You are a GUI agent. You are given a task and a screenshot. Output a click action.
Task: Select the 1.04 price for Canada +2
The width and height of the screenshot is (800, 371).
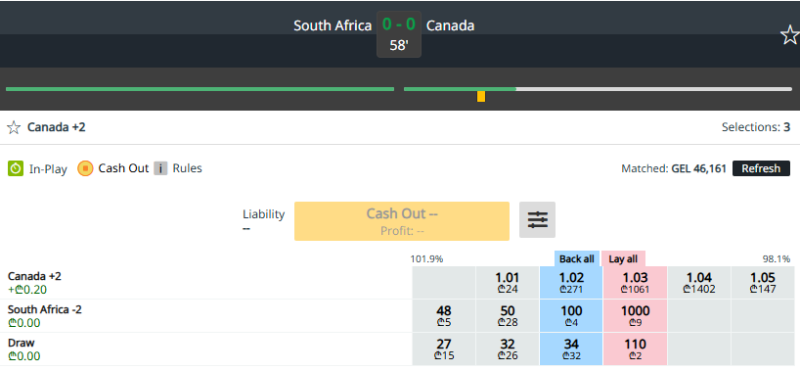(698, 282)
